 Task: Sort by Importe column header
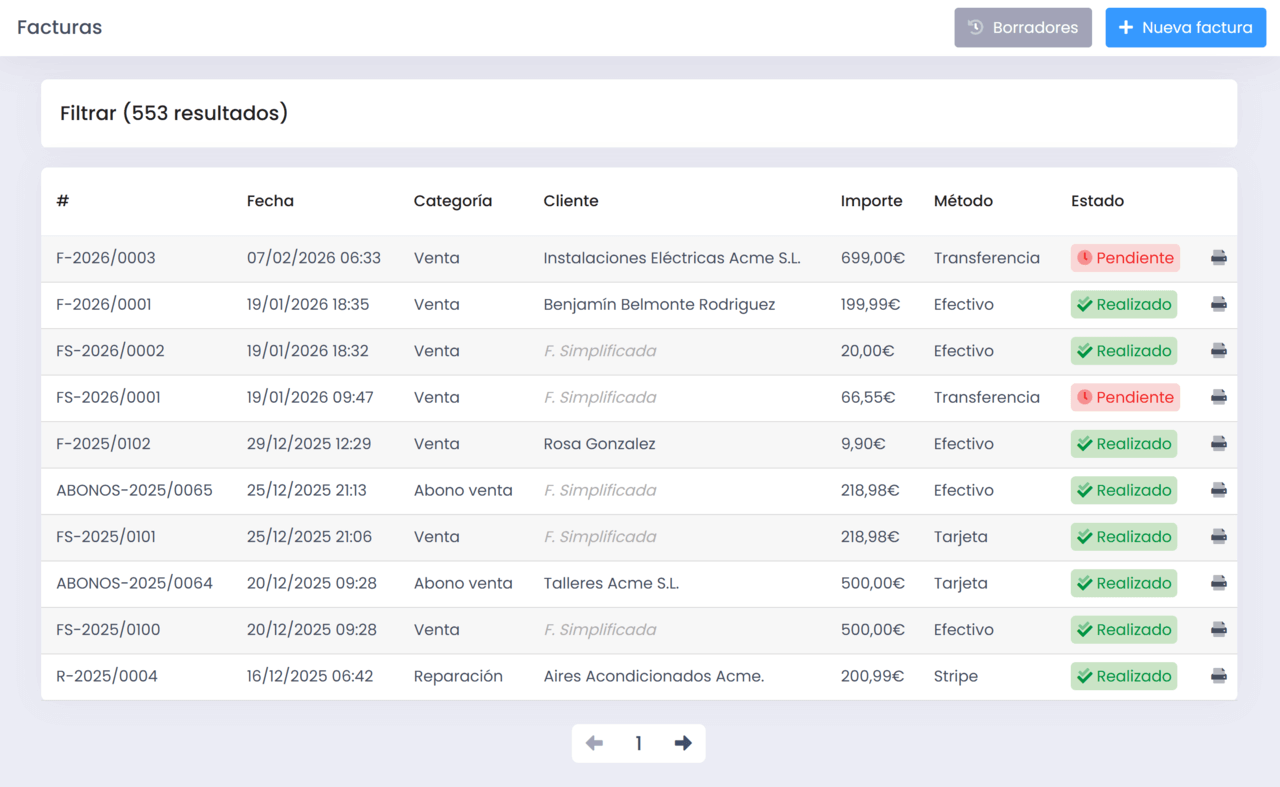tap(871, 201)
